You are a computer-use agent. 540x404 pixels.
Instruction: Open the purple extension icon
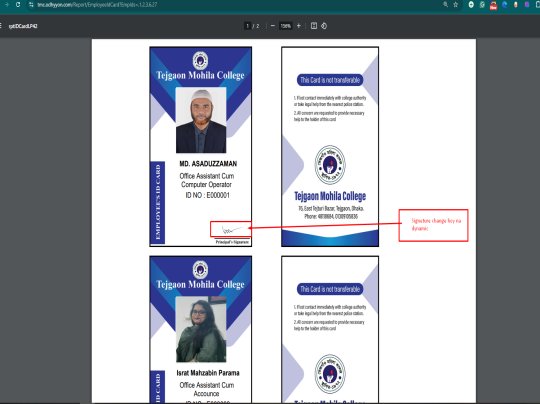[x=527, y=4]
